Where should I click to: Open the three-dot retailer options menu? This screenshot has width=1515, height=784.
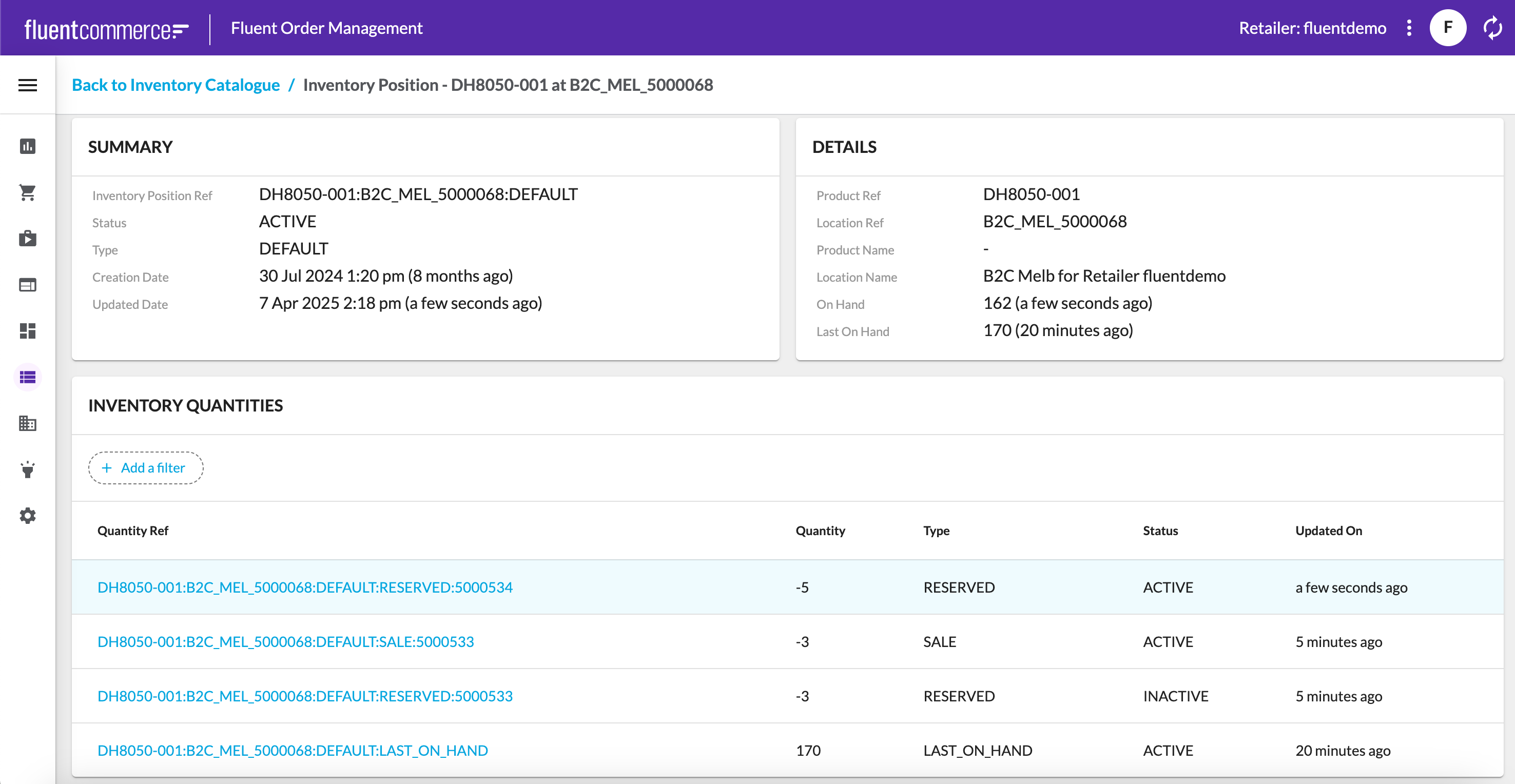[x=1409, y=28]
